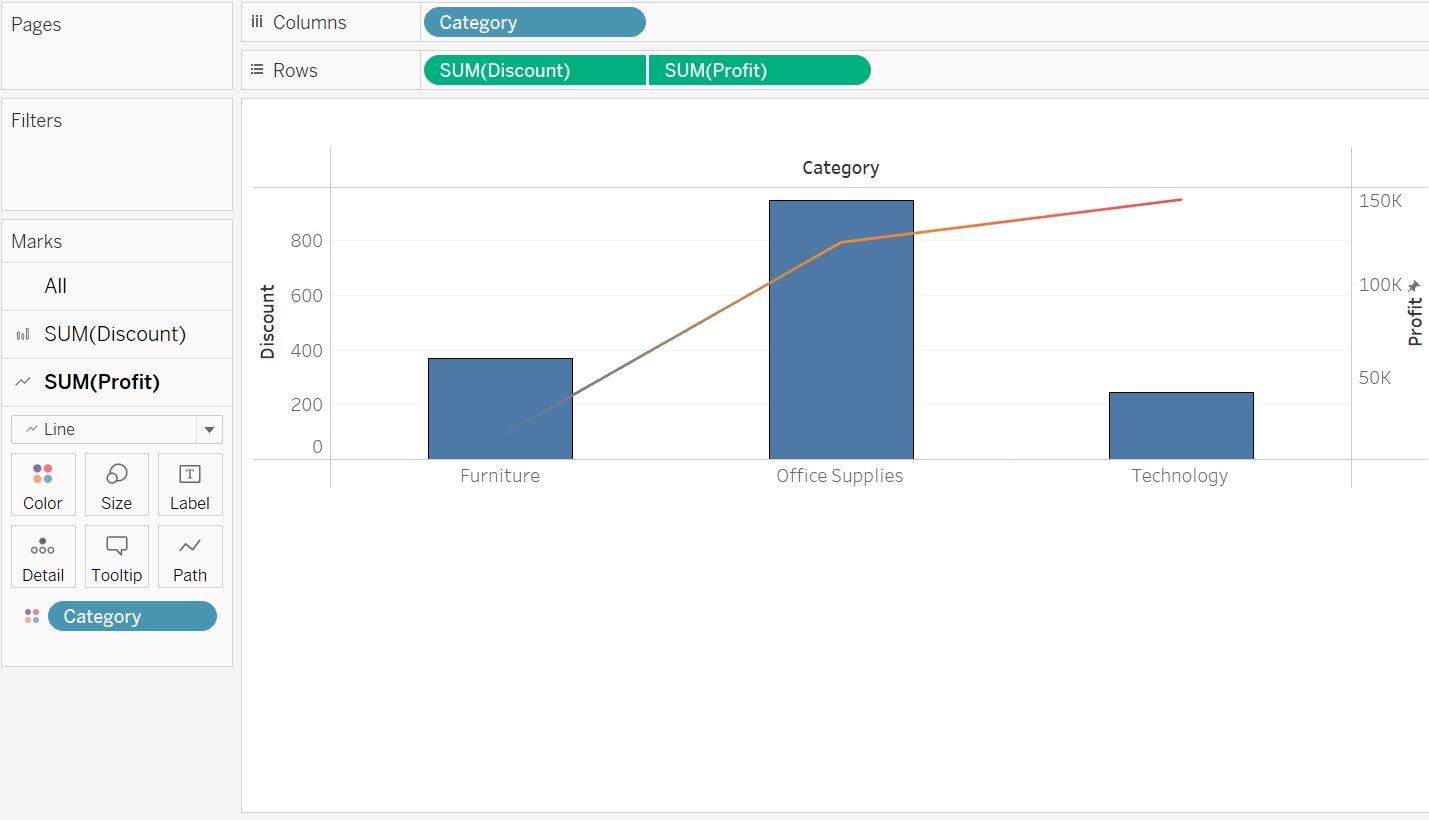Click the Path marks property
1429x820 pixels.
[189, 556]
